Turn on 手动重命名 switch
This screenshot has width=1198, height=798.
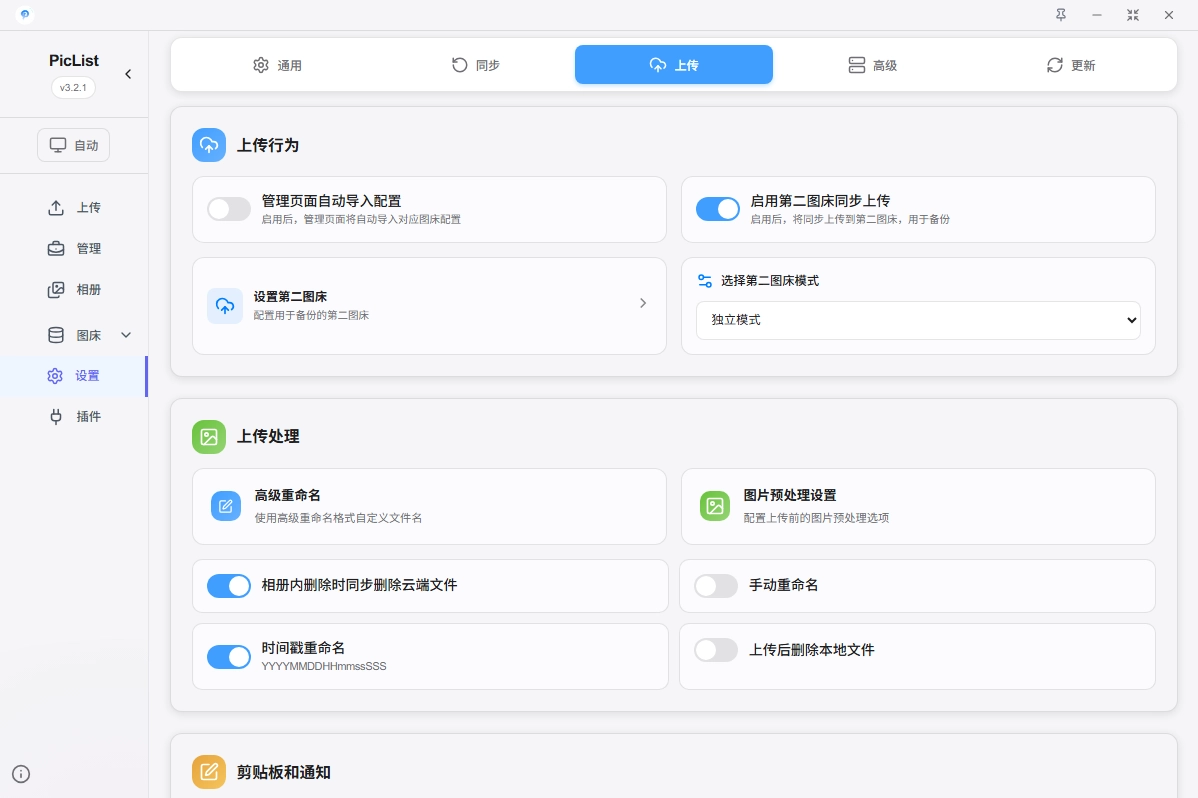[x=716, y=586]
